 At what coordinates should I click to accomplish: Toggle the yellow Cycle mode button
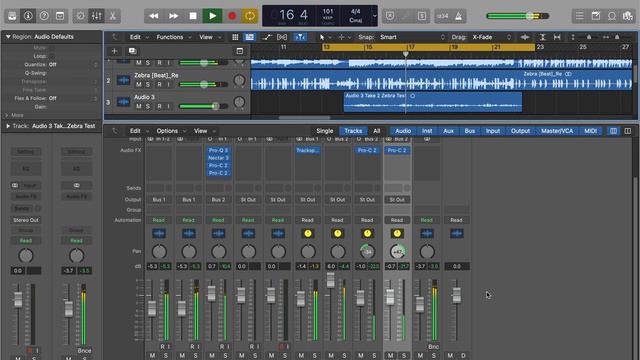[250, 16]
